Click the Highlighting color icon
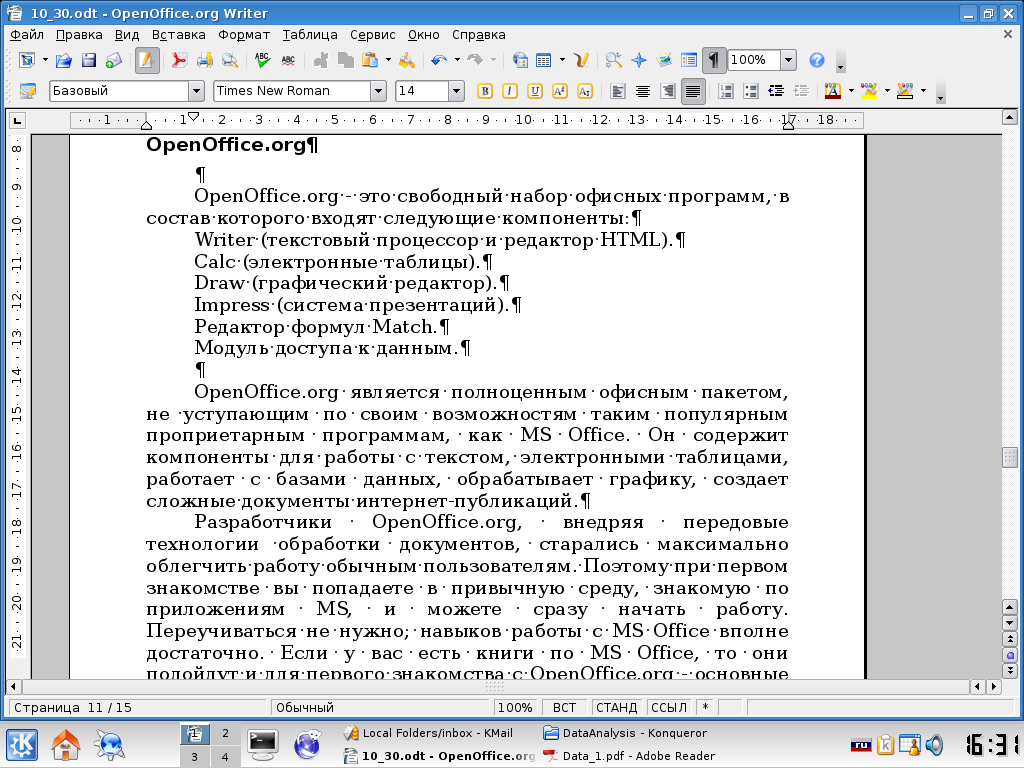Viewport: 1024px width, 768px height. click(869, 91)
